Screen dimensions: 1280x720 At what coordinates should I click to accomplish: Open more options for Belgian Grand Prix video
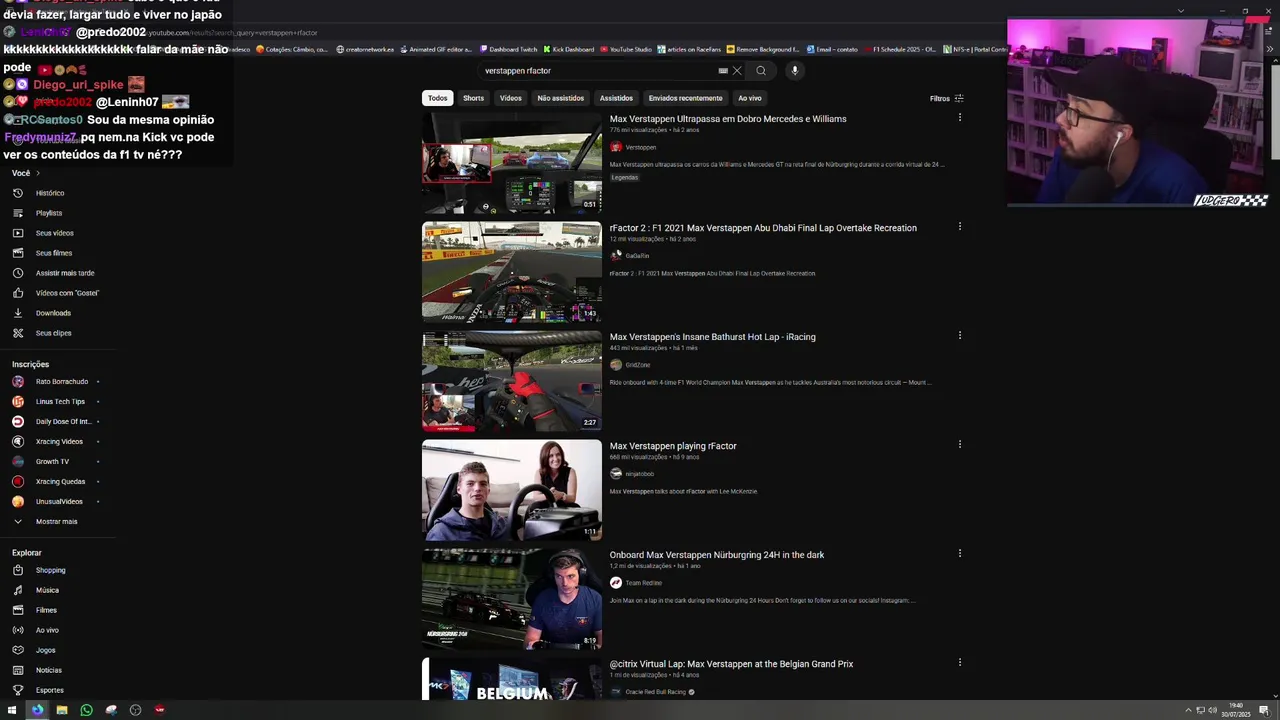960,663
